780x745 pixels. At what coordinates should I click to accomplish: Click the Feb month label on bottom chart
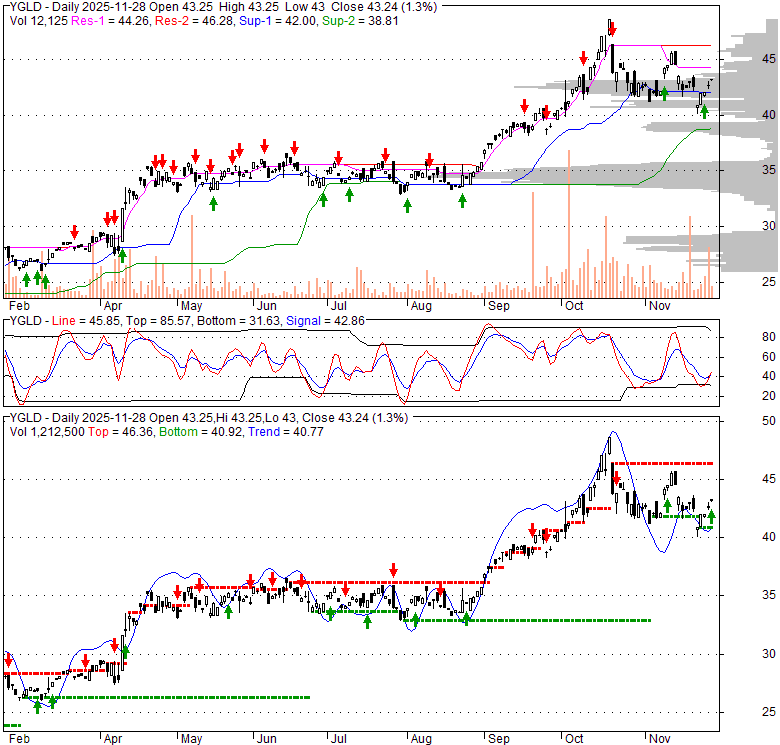(x=19, y=739)
